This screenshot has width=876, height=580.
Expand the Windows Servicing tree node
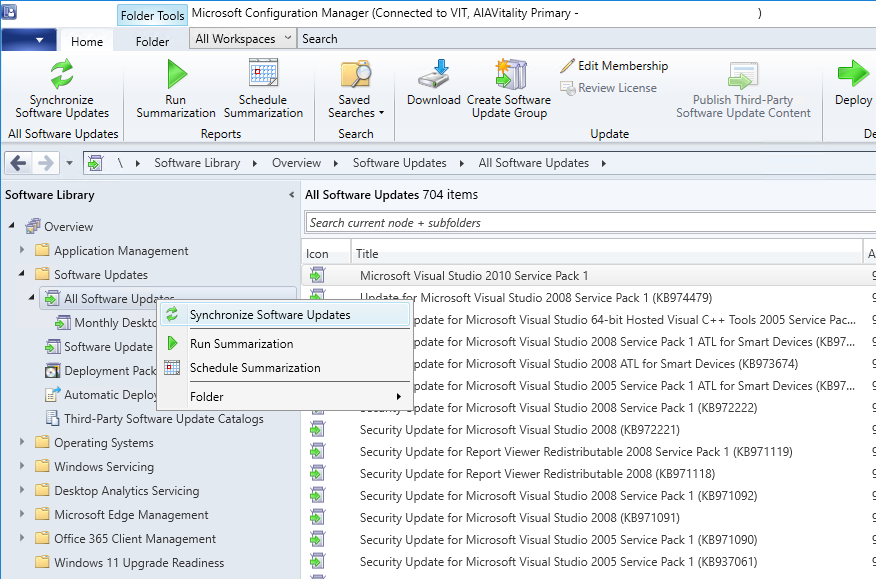[x=22, y=465]
